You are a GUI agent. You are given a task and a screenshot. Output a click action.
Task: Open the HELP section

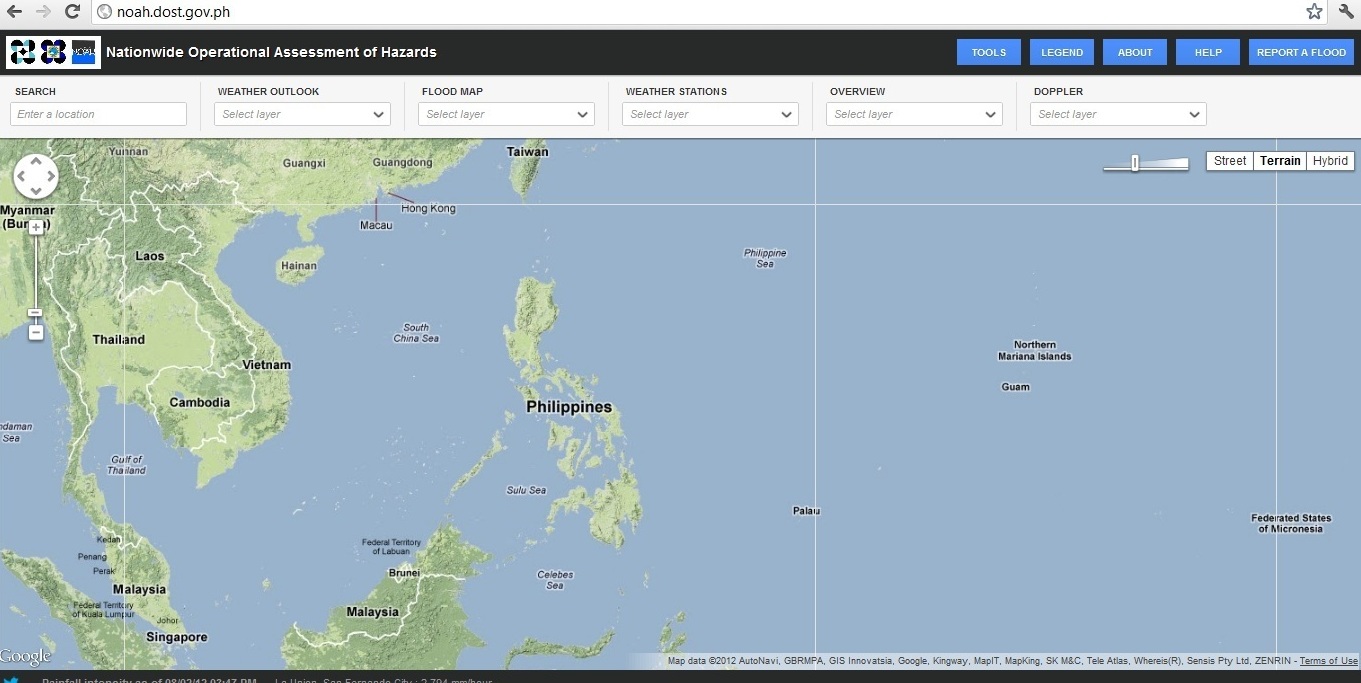1207,51
